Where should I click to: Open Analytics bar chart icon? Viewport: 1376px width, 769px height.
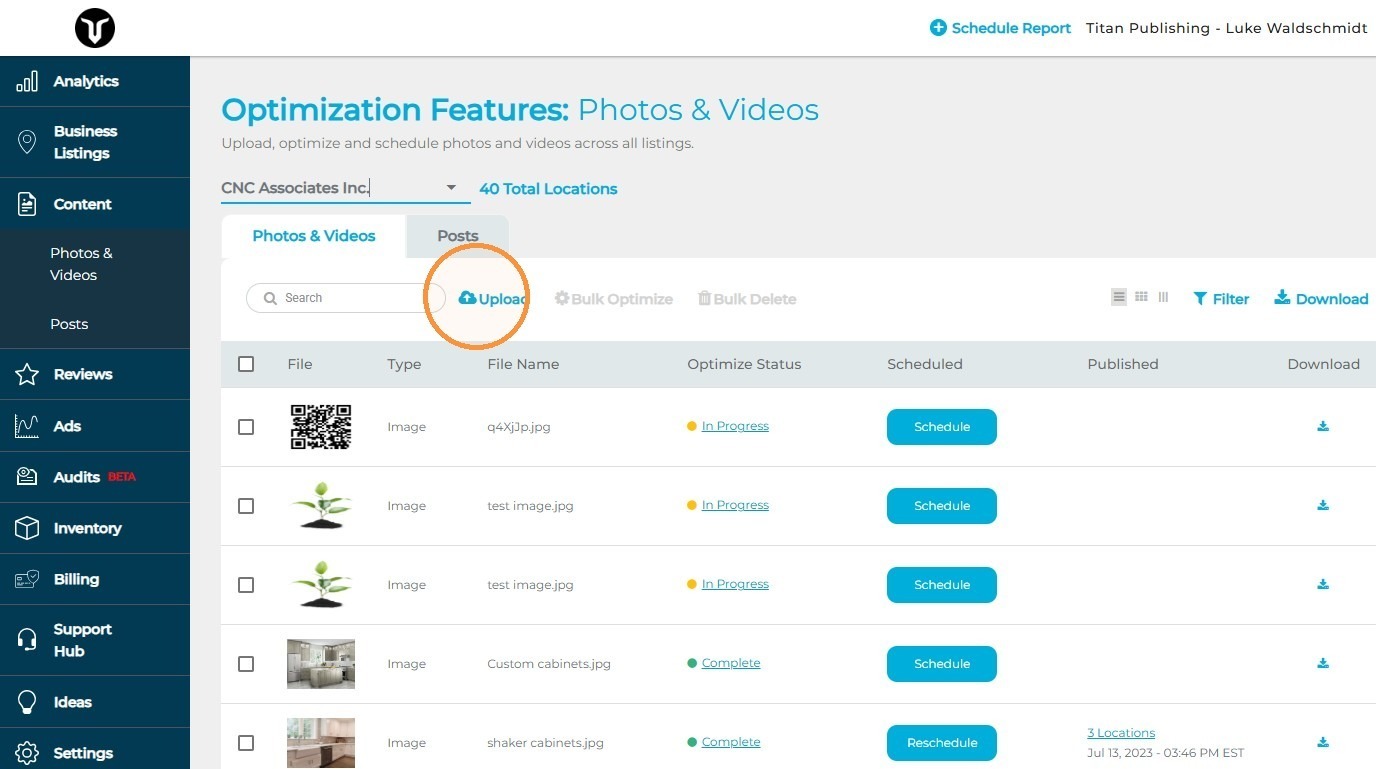coord(27,81)
